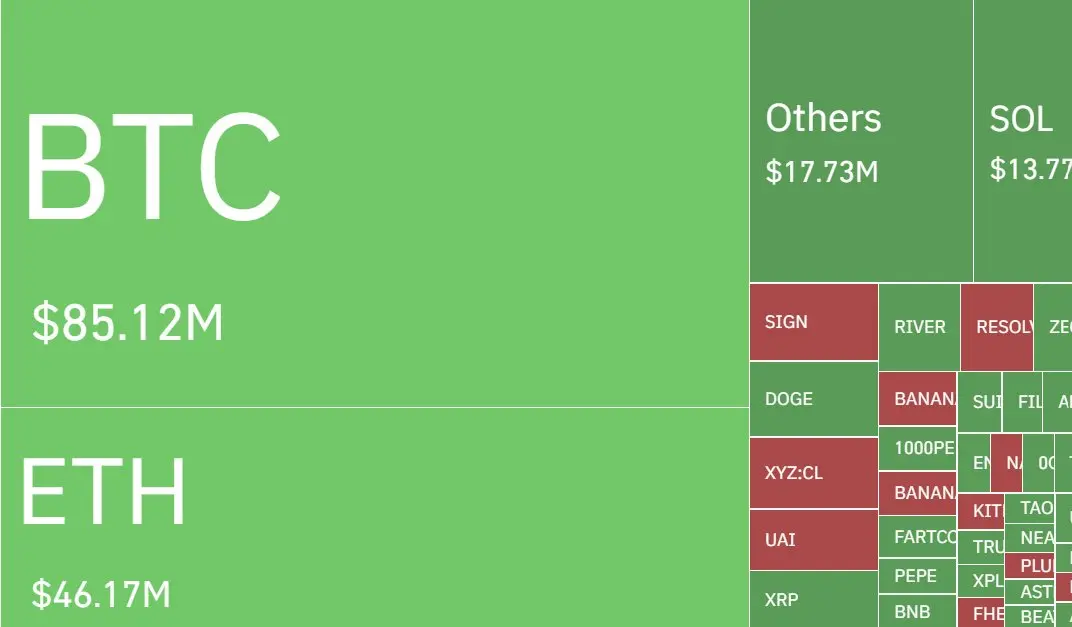
Task: Select the red XYZ:CL tile
Action: click(x=814, y=473)
